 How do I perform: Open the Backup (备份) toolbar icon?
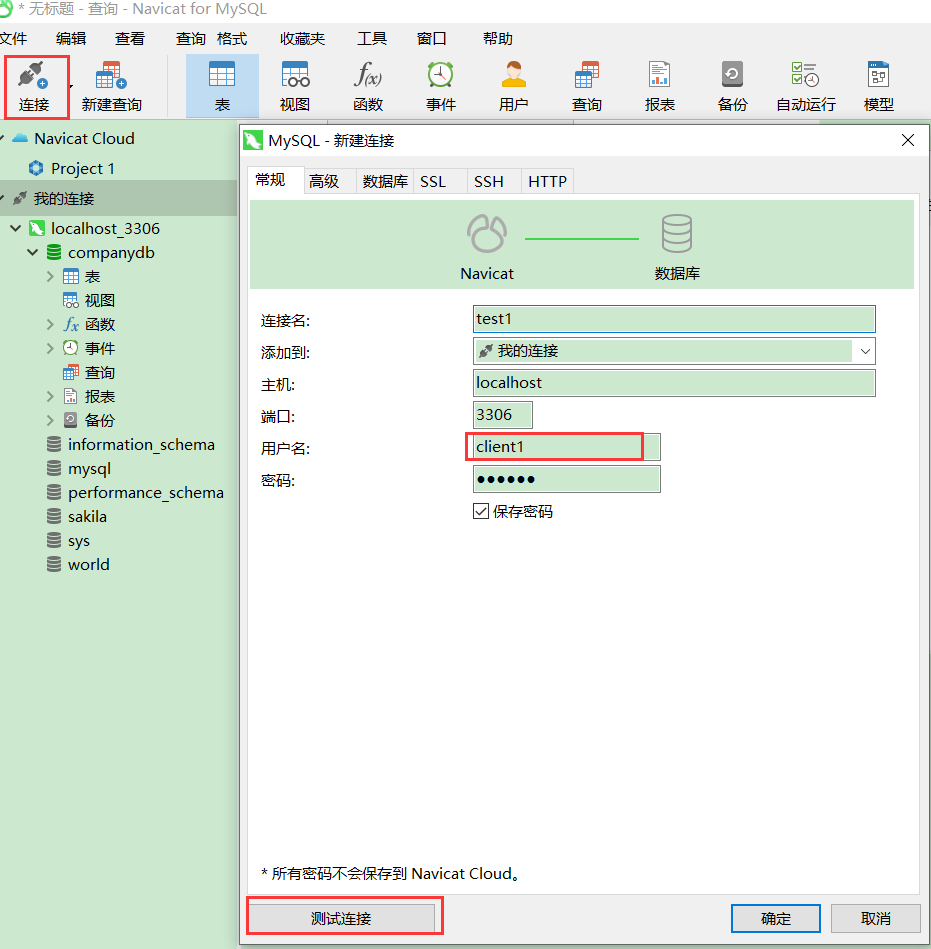pos(732,87)
